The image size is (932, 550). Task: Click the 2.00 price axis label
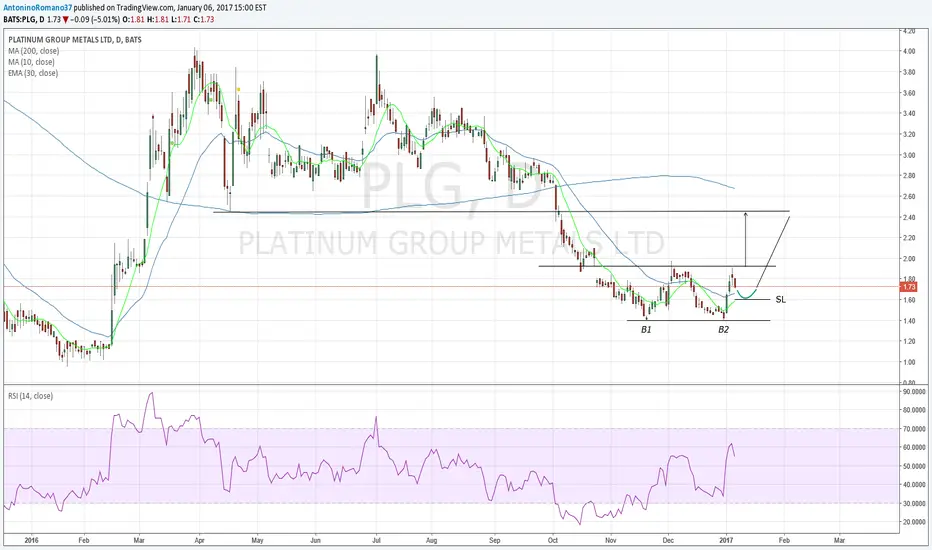pos(909,259)
